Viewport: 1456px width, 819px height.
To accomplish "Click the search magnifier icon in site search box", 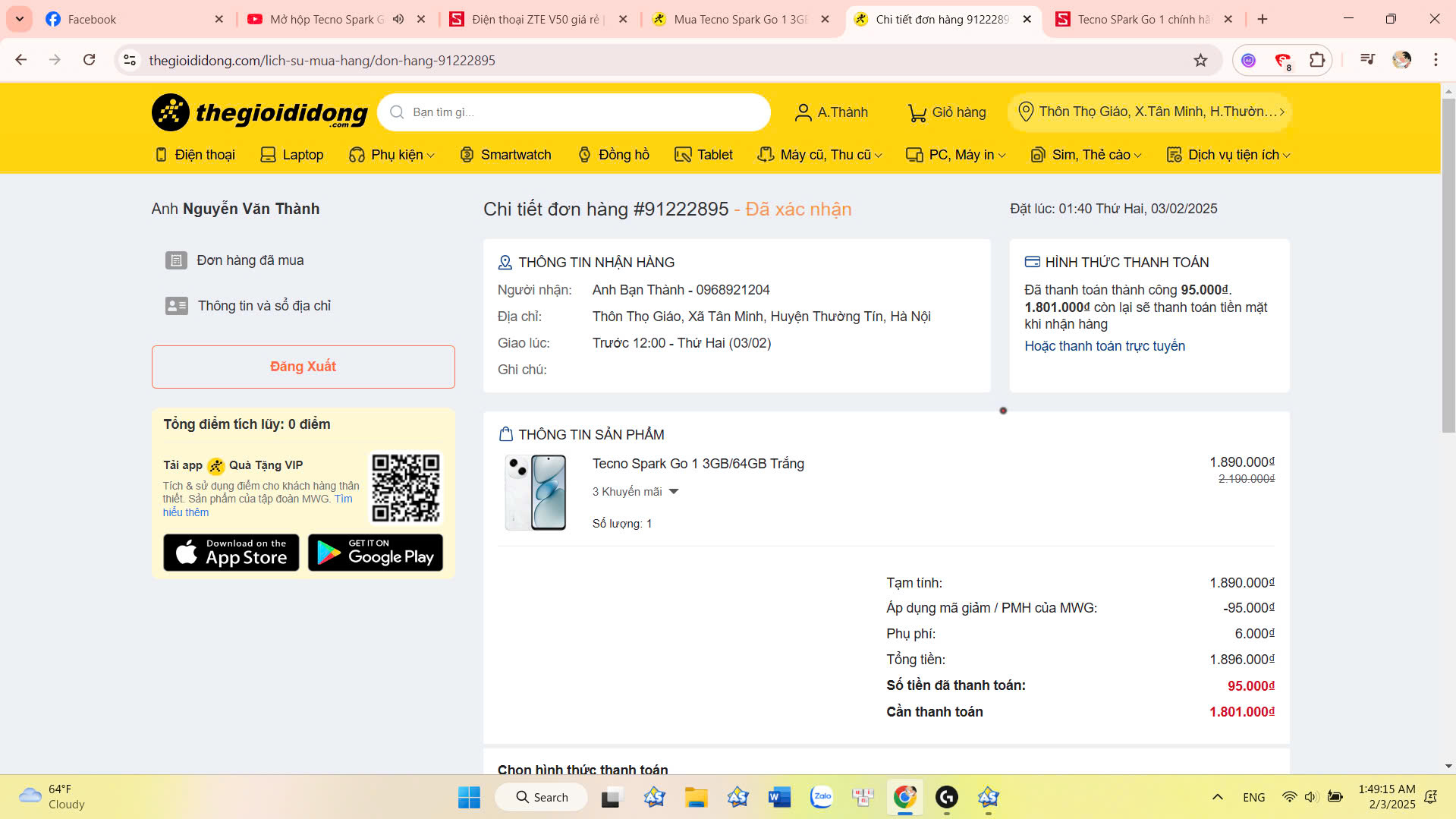I will (397, 112).
